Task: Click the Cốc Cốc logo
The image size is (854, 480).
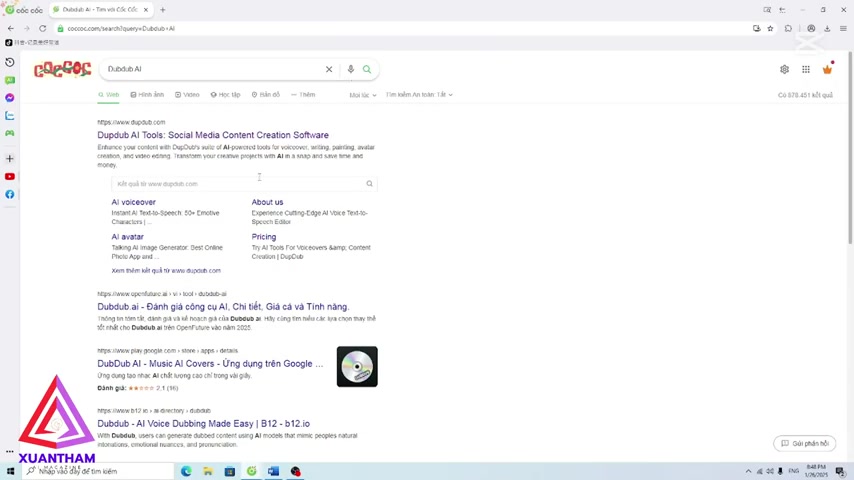Action: click(62, 69)
